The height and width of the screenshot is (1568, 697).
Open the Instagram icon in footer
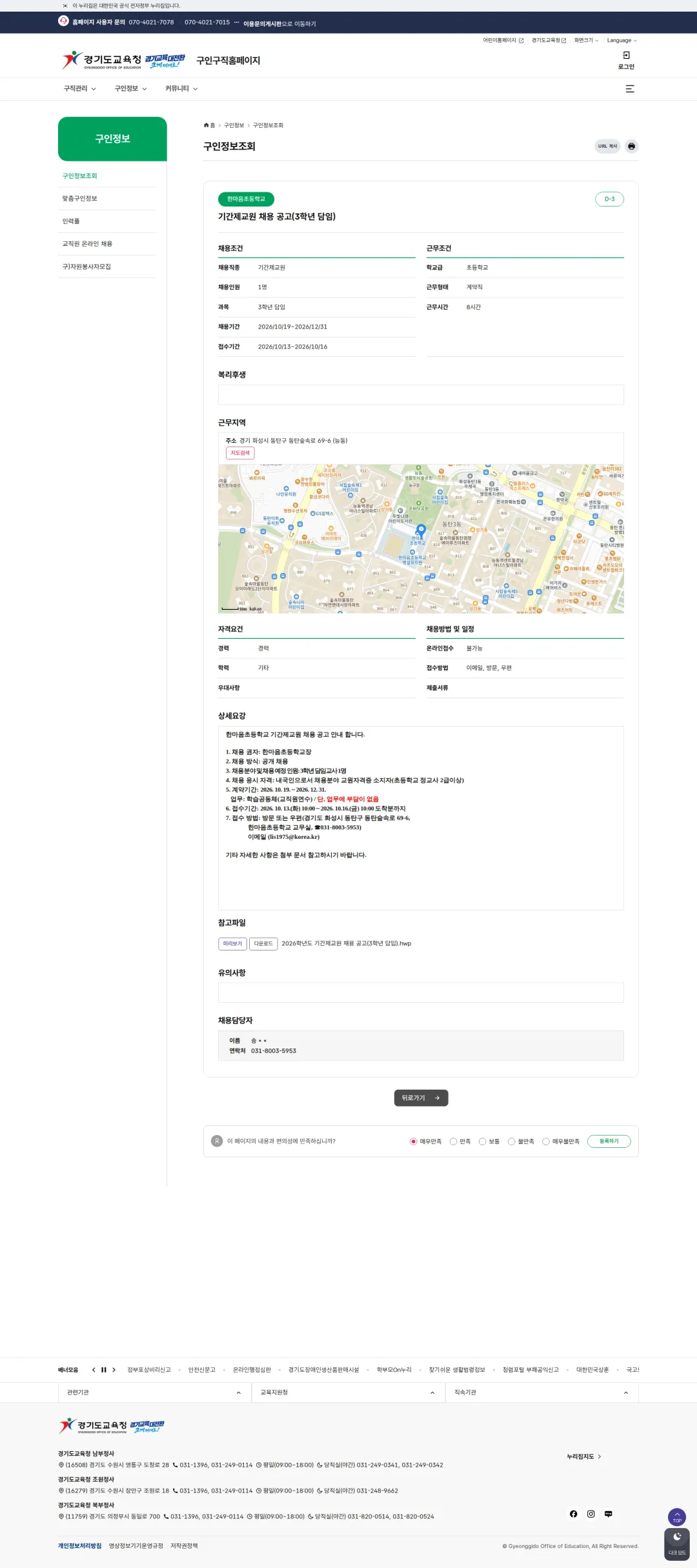(x=591, y=1514)
